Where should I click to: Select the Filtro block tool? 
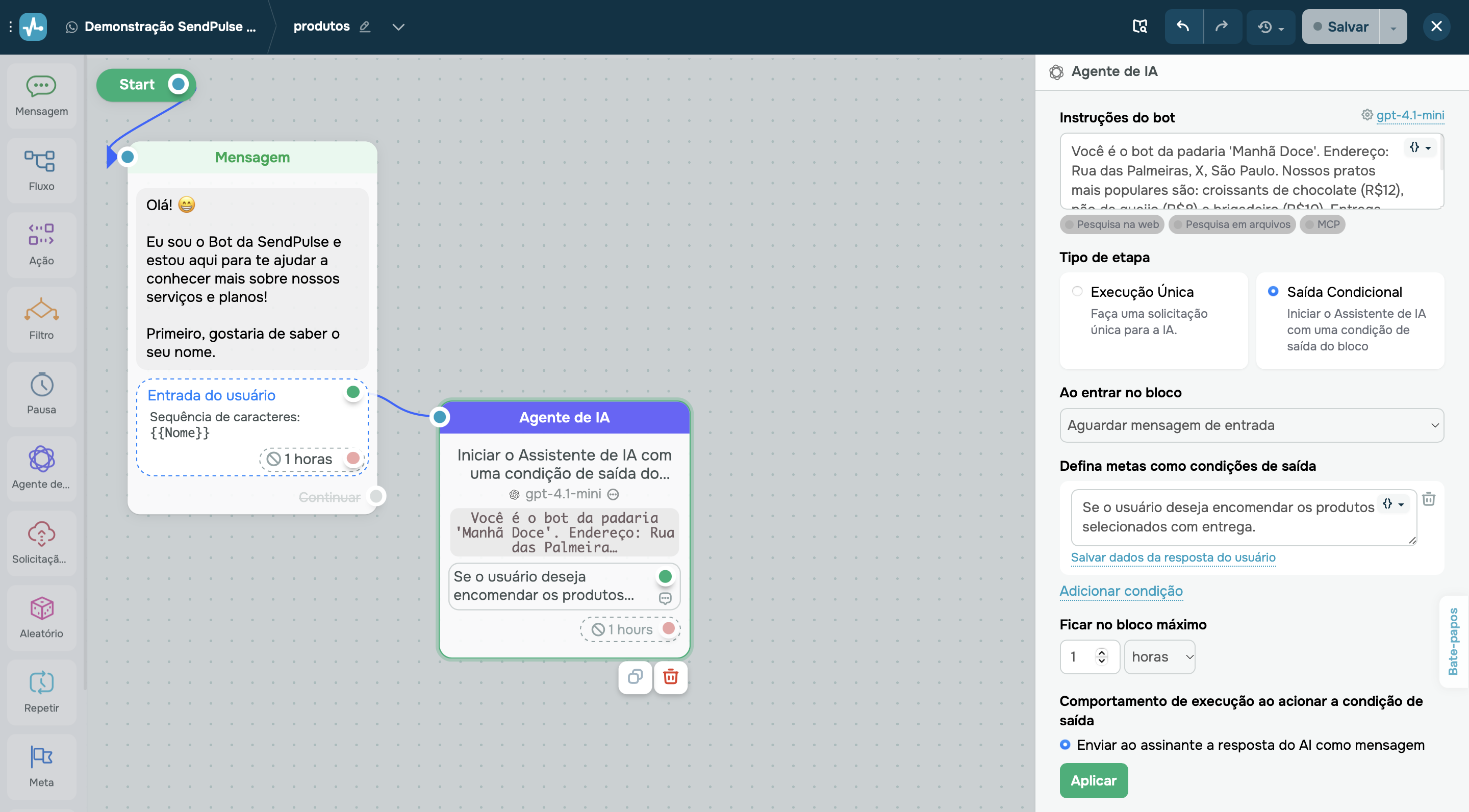pyautogui.click(x=42, y=320)
